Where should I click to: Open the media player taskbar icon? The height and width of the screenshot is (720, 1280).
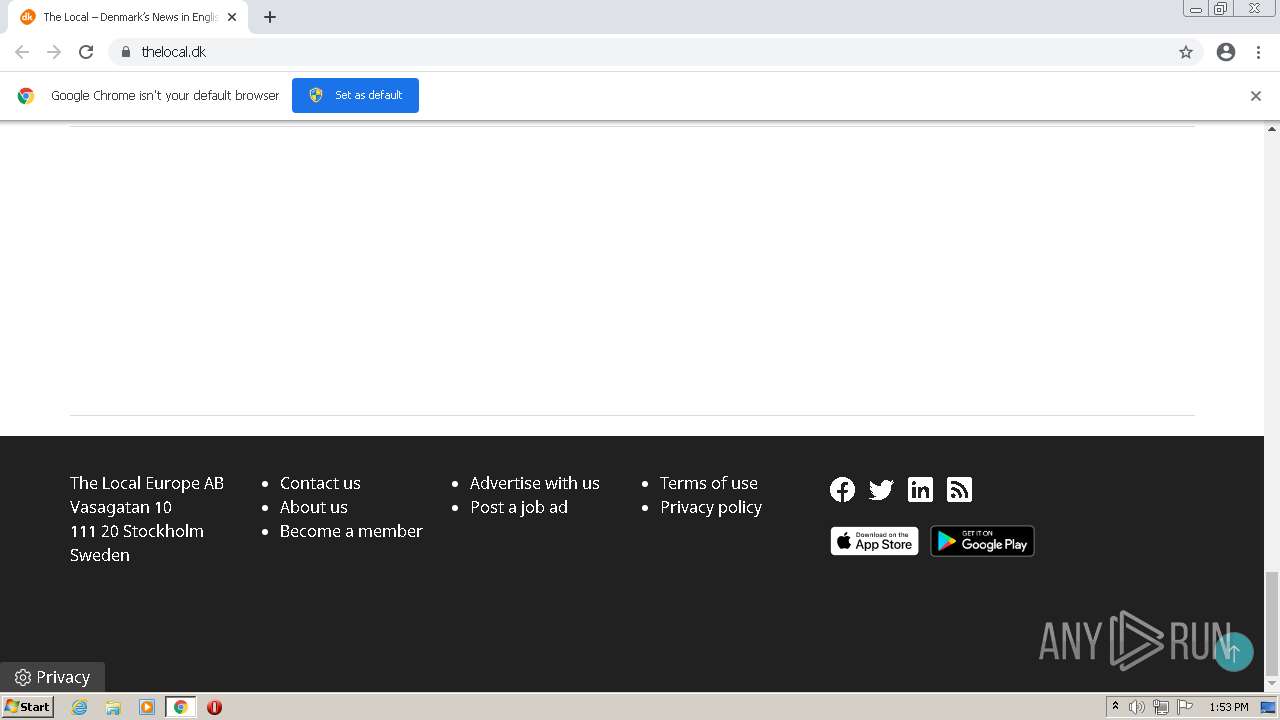147,707
